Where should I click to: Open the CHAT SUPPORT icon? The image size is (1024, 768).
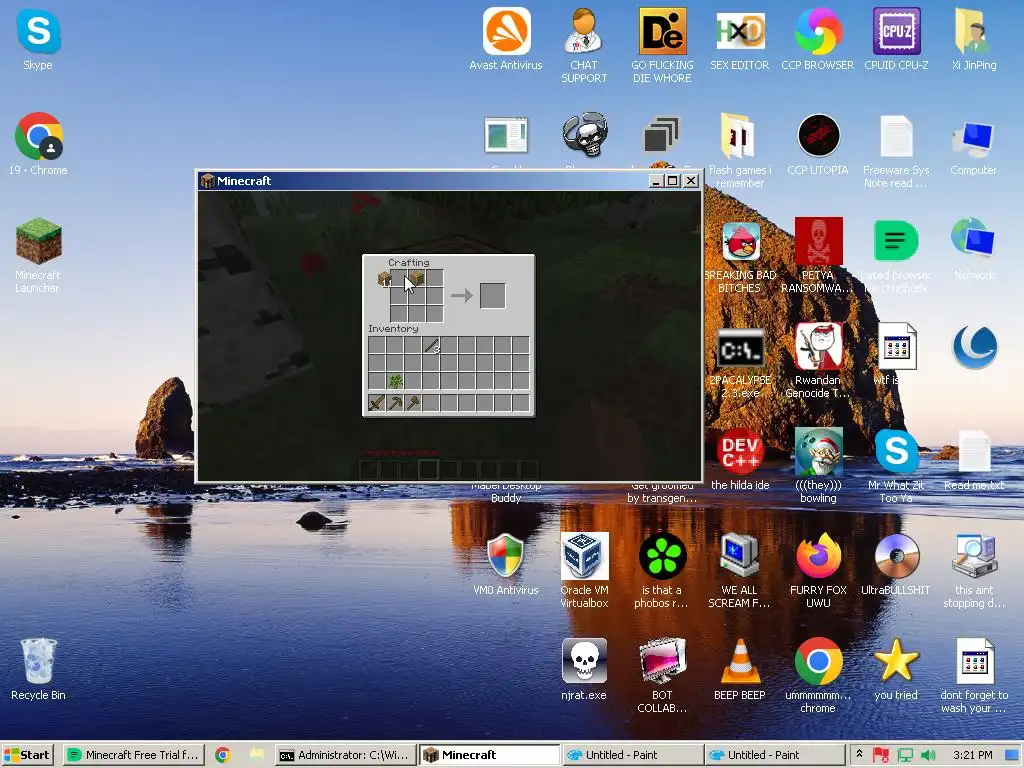pyautogui.click(x=584, y=45)
